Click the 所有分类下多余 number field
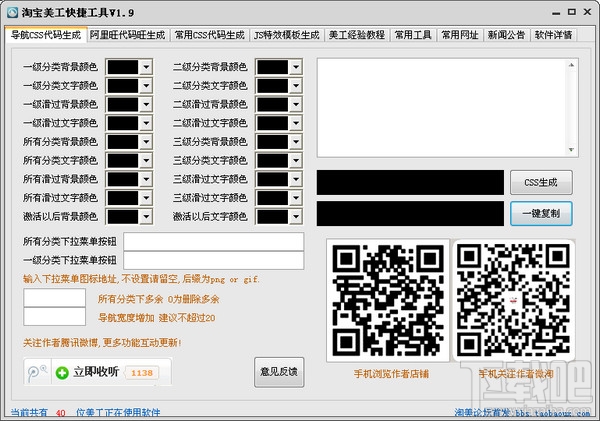The height and width of the screenshot is (421, 600). click(x=54, y=298)
